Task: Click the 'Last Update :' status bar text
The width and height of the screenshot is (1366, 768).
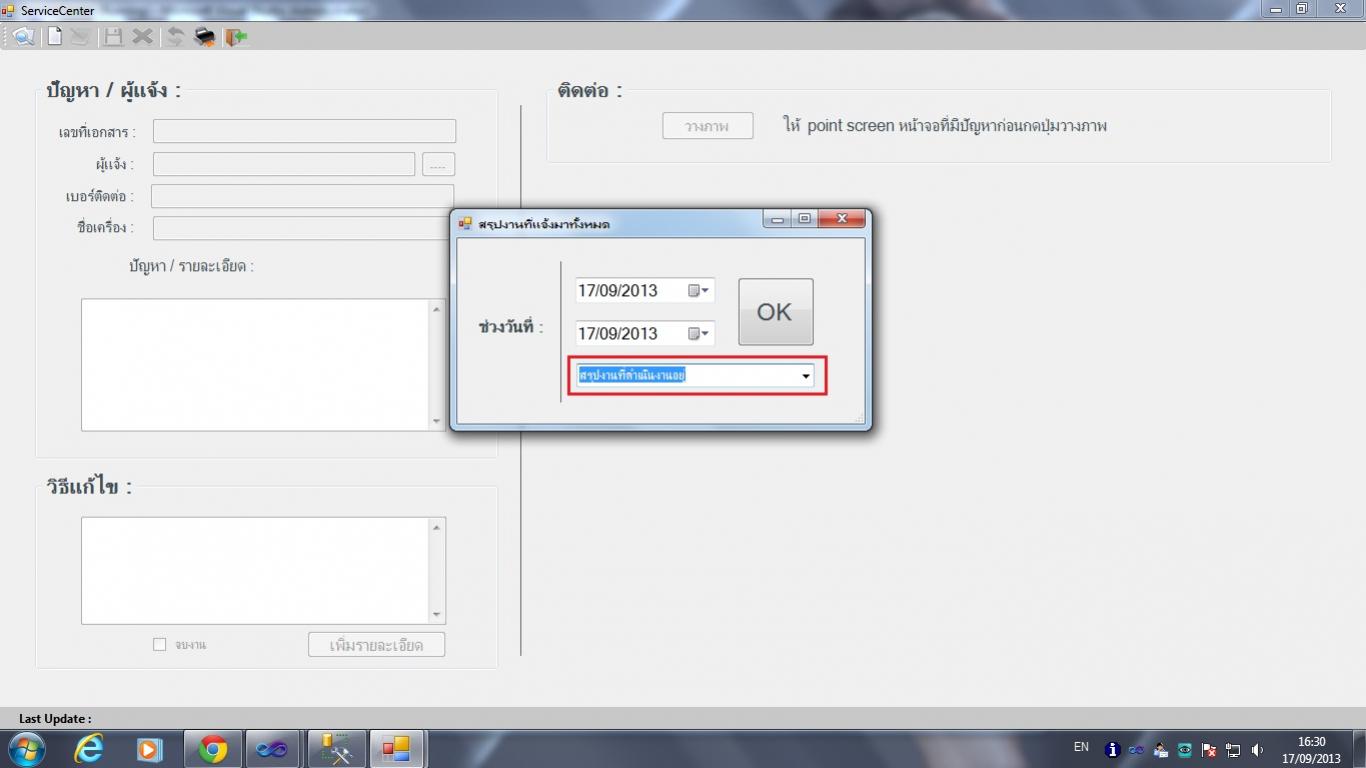Action: click(x=55, y=719)
